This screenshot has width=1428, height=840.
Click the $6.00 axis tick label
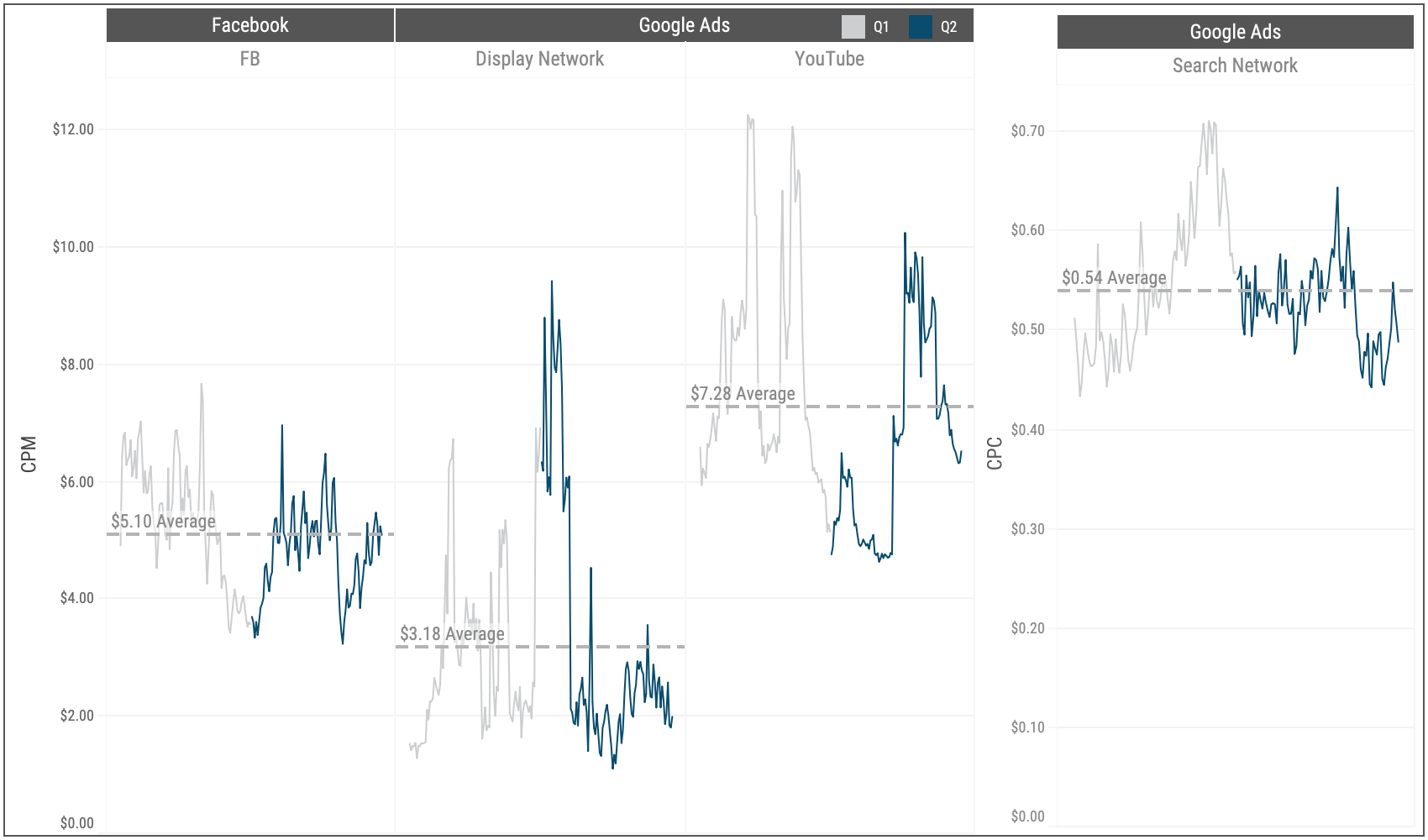77,482
